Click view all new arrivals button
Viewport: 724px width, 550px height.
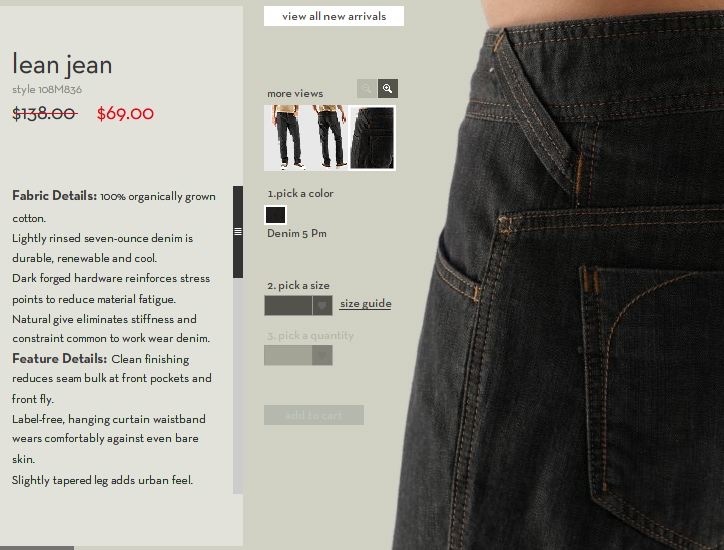click(x=334, y=16)
